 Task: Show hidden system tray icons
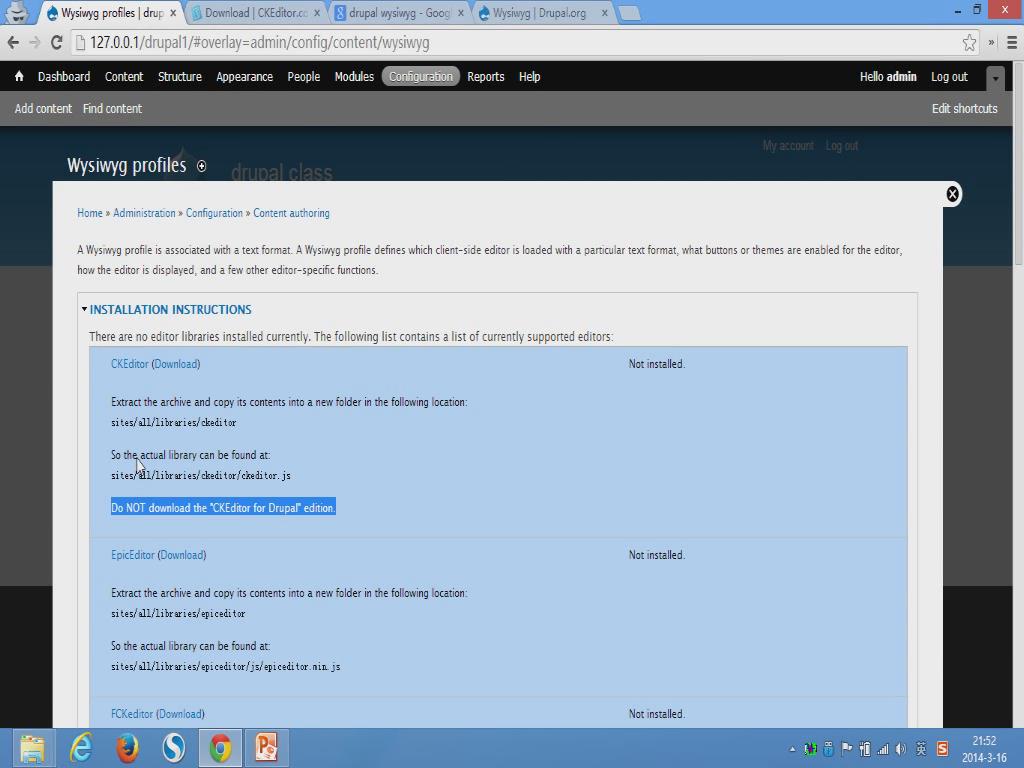792,750
